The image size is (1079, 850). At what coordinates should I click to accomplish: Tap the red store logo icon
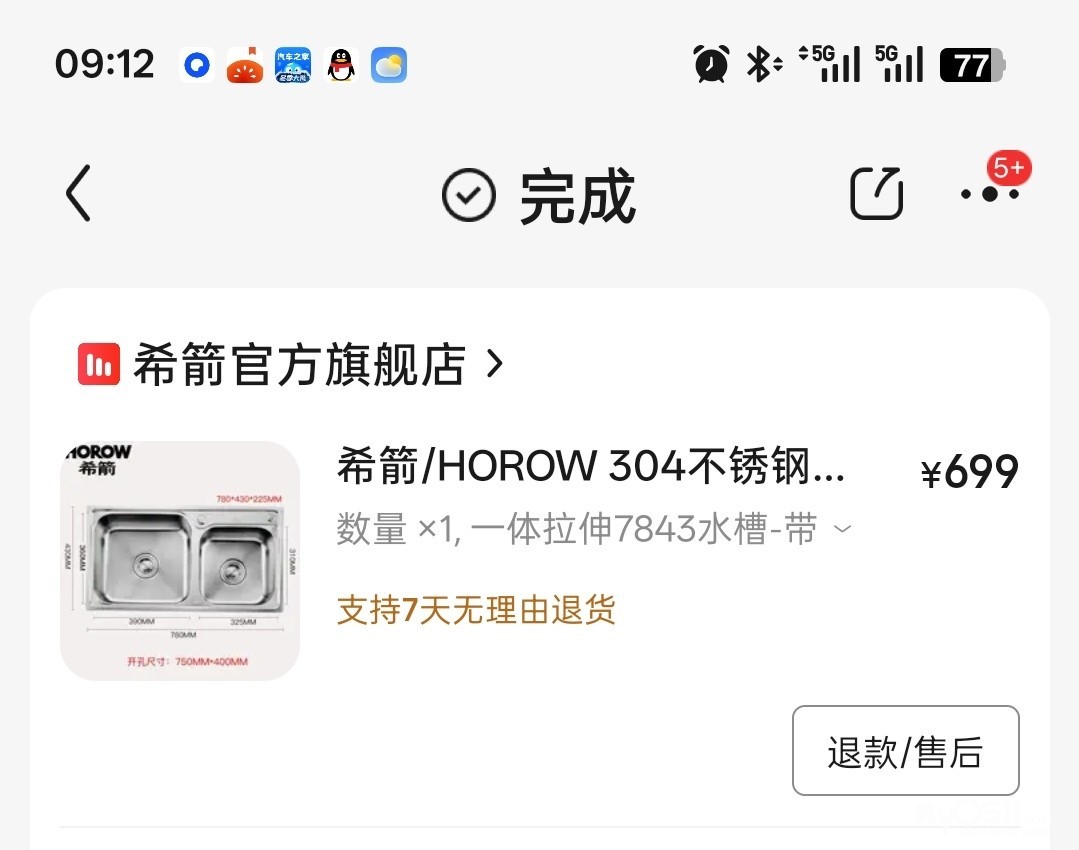click(99, 363)
